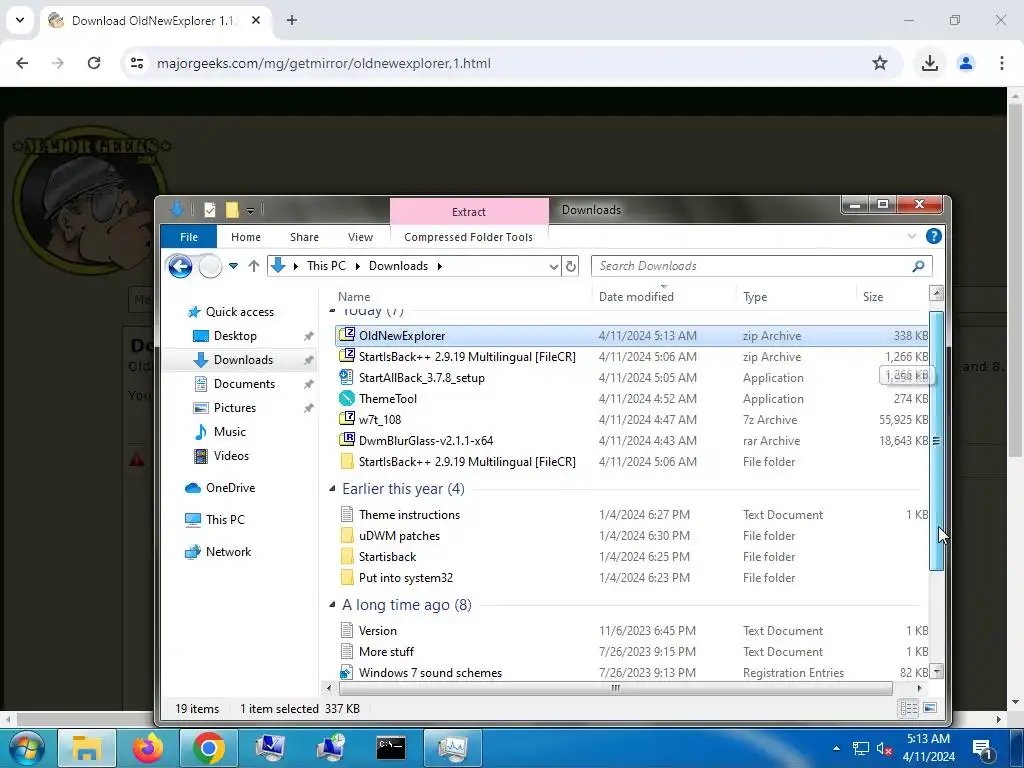This screenshot has height=768, width=1024.
Task: Open Firefox from the taskbar
Action: [x=148, y=748]
